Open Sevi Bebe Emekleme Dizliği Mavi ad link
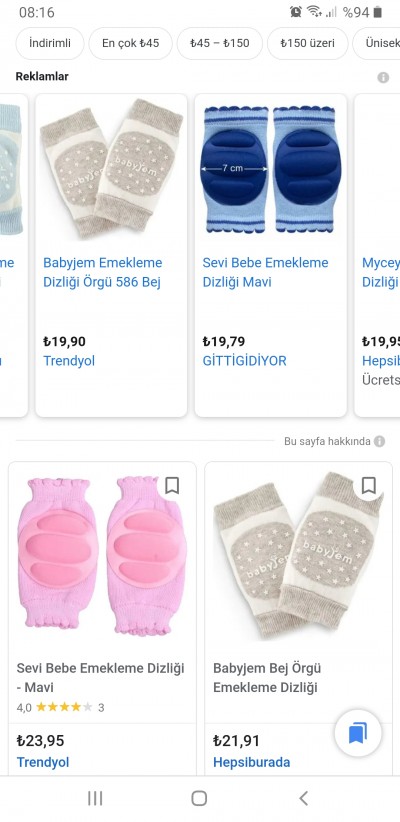400x822 pixels. tap(265, 273)
